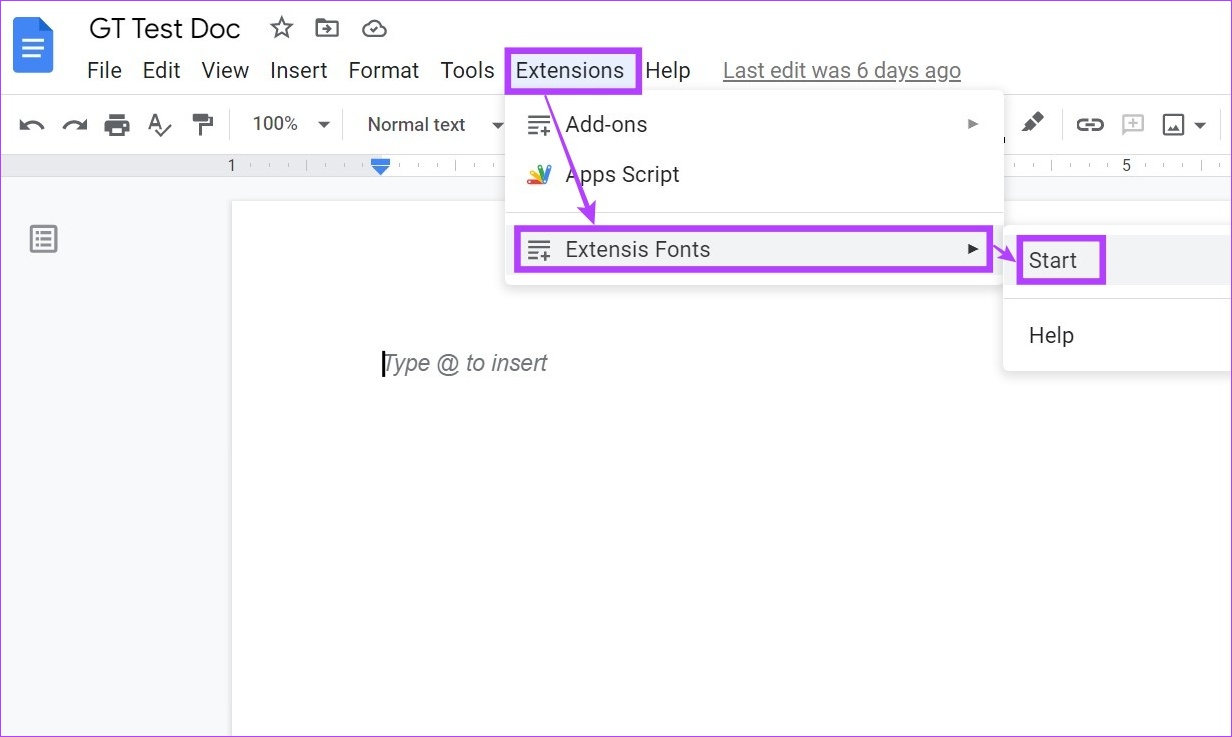Undo the last action
This screenshot has height=737, width=1232.
[32, 125]
